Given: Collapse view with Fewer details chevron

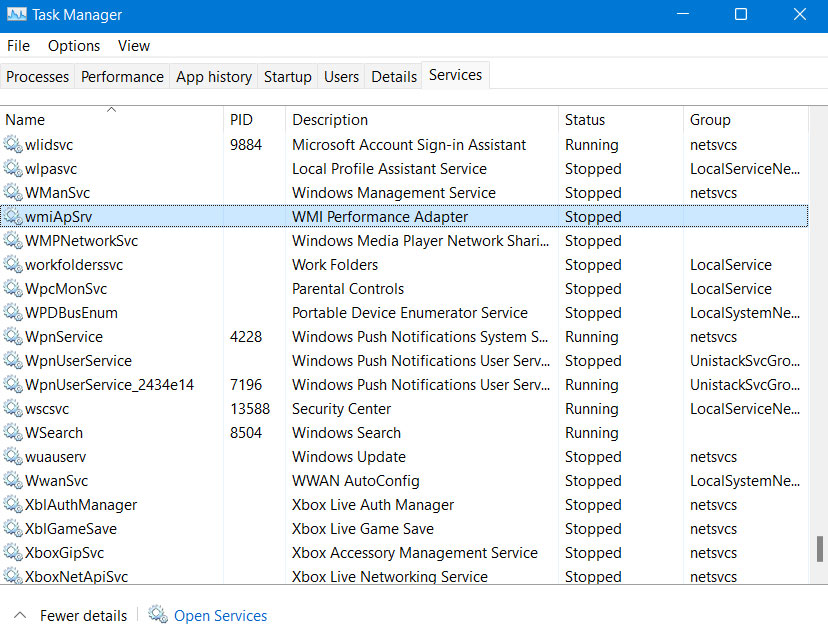Looking at the screenshot, I should [x=20, y=615].
